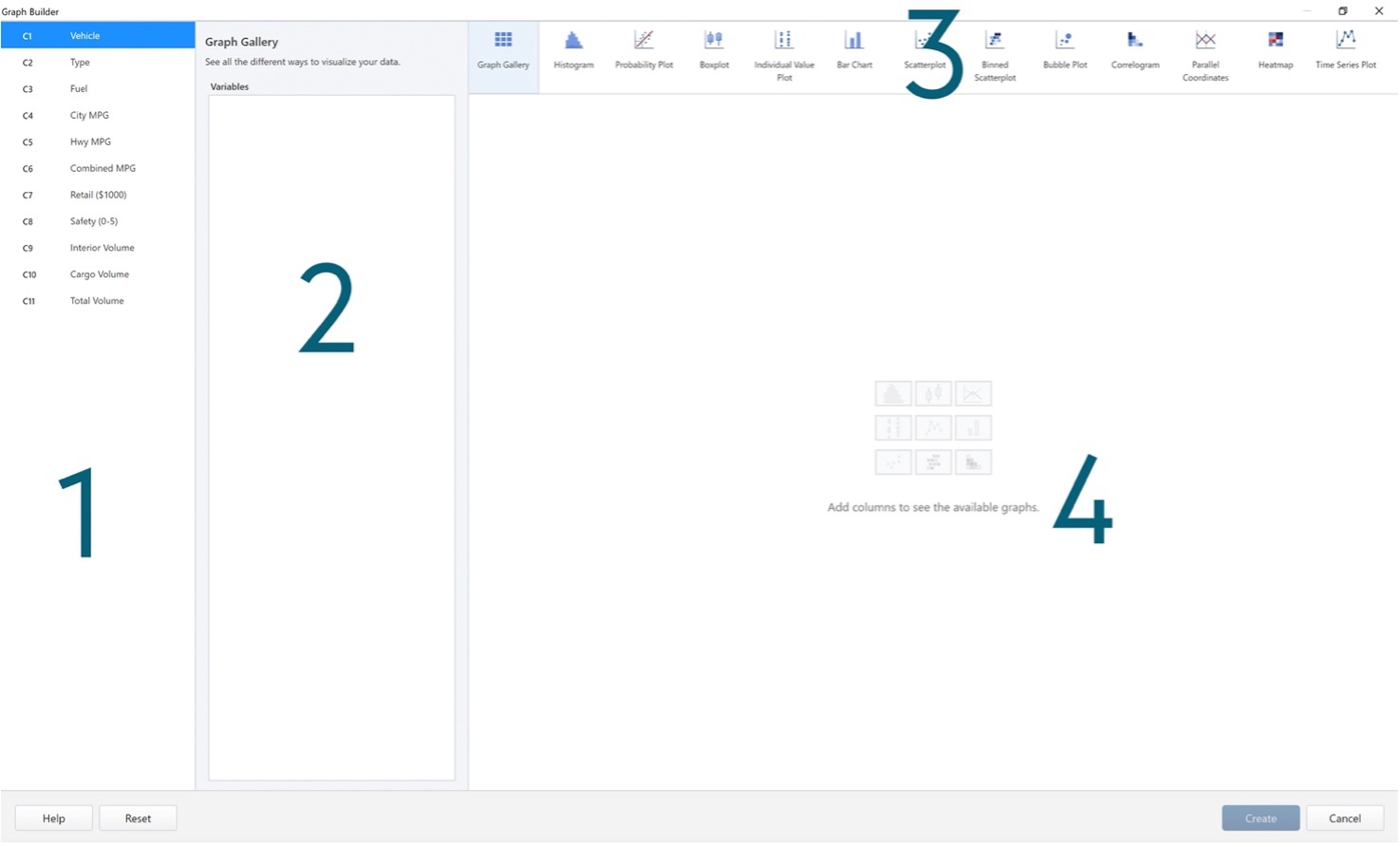The width and height of the screenshot is (1400, 847).
Task: Open the Correlogram graph type
Action: [x=1134, y=49]
